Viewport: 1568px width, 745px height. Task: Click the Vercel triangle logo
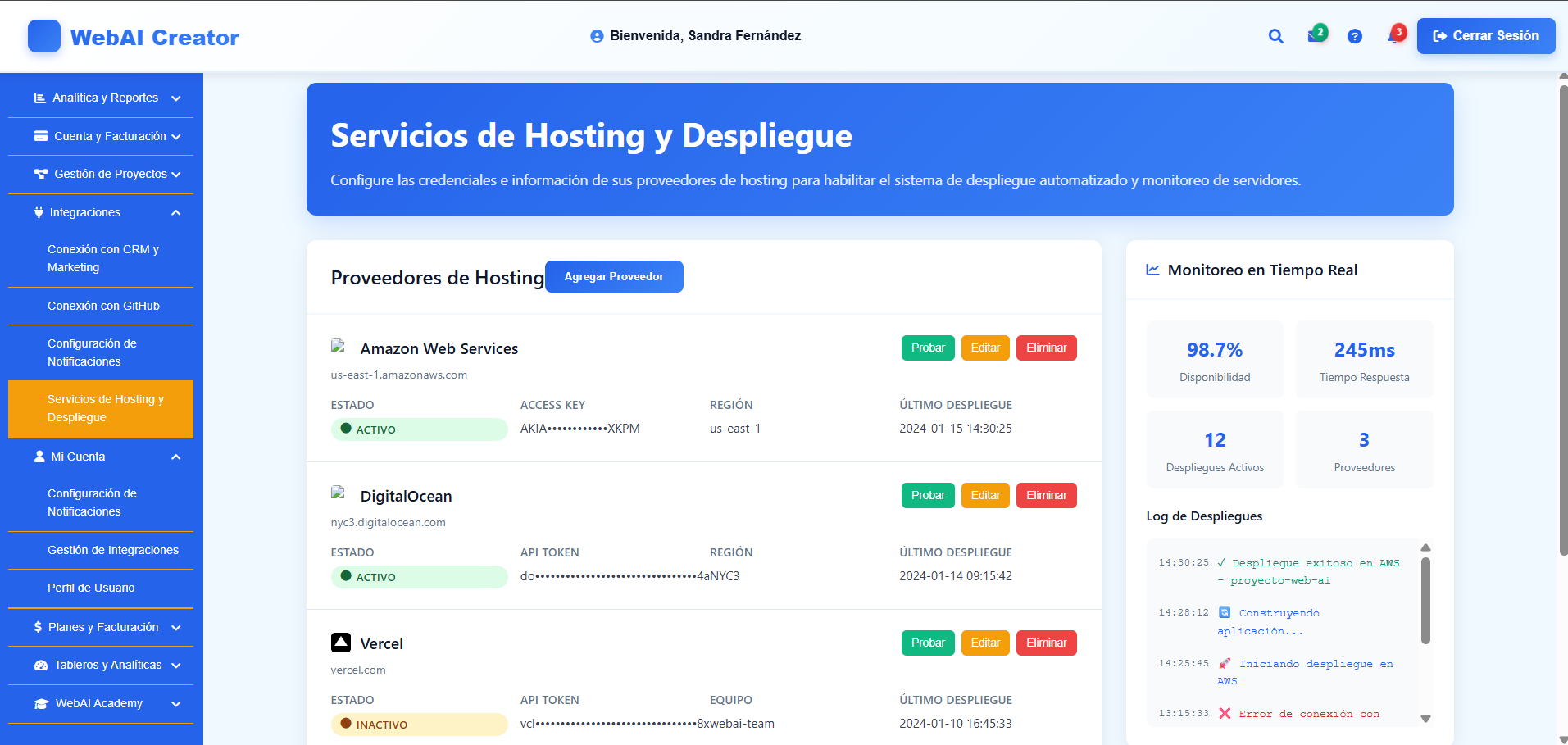(341, 643)
